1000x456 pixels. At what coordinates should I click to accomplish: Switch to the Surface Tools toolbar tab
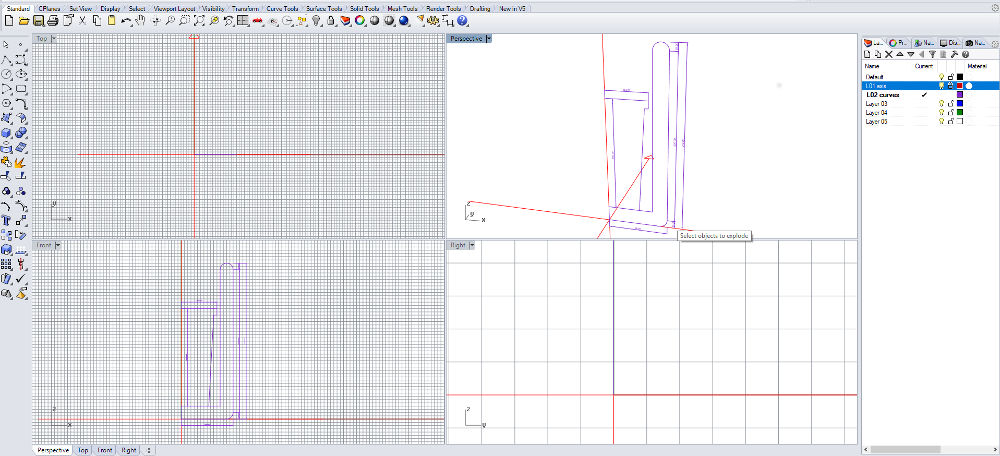coord(324,8)
